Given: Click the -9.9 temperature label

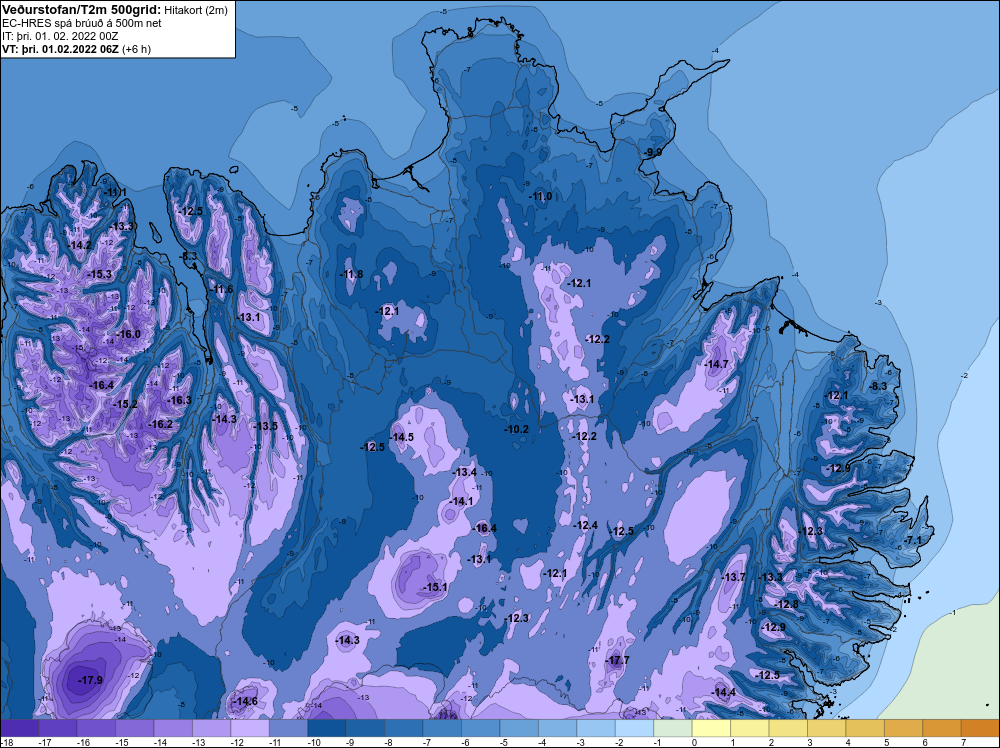Looking at the screenshot, I should click(652, 152).
